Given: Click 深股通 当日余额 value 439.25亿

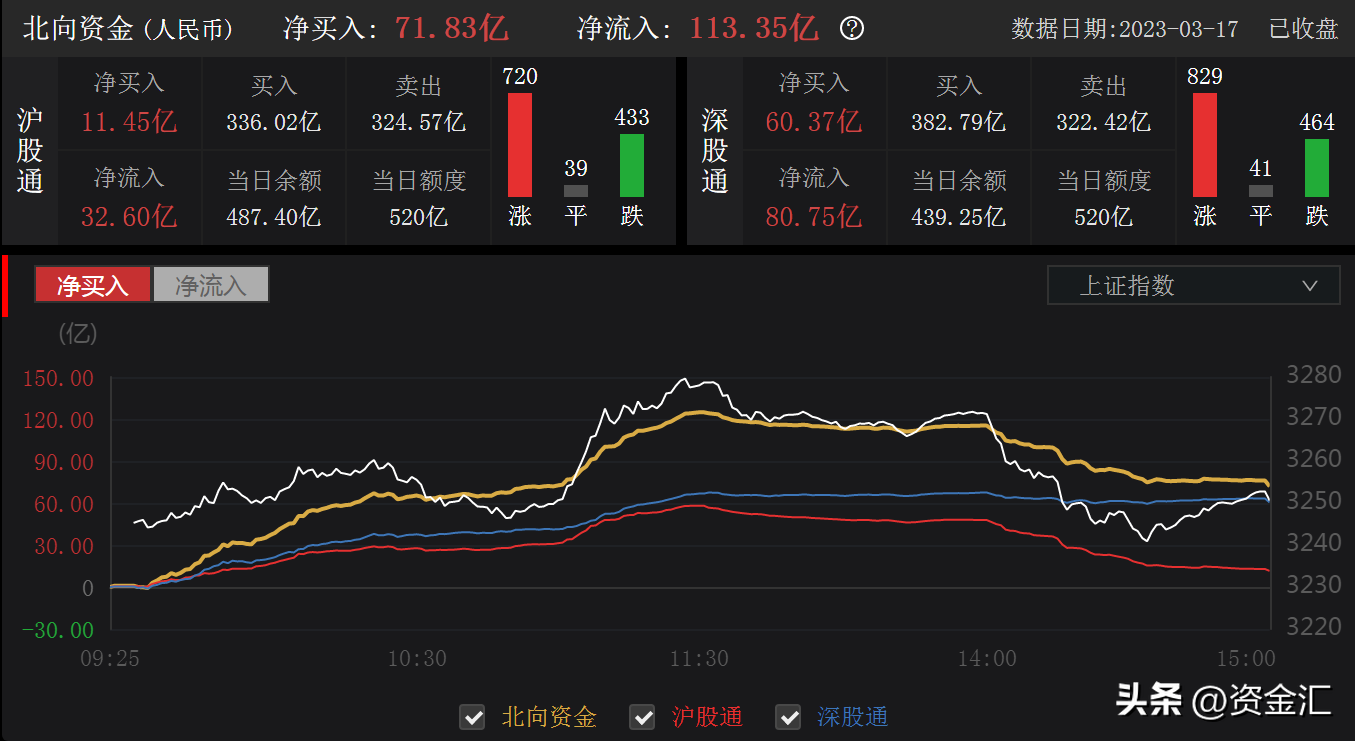Looking at the screenshot, I should tap(959, 215).
